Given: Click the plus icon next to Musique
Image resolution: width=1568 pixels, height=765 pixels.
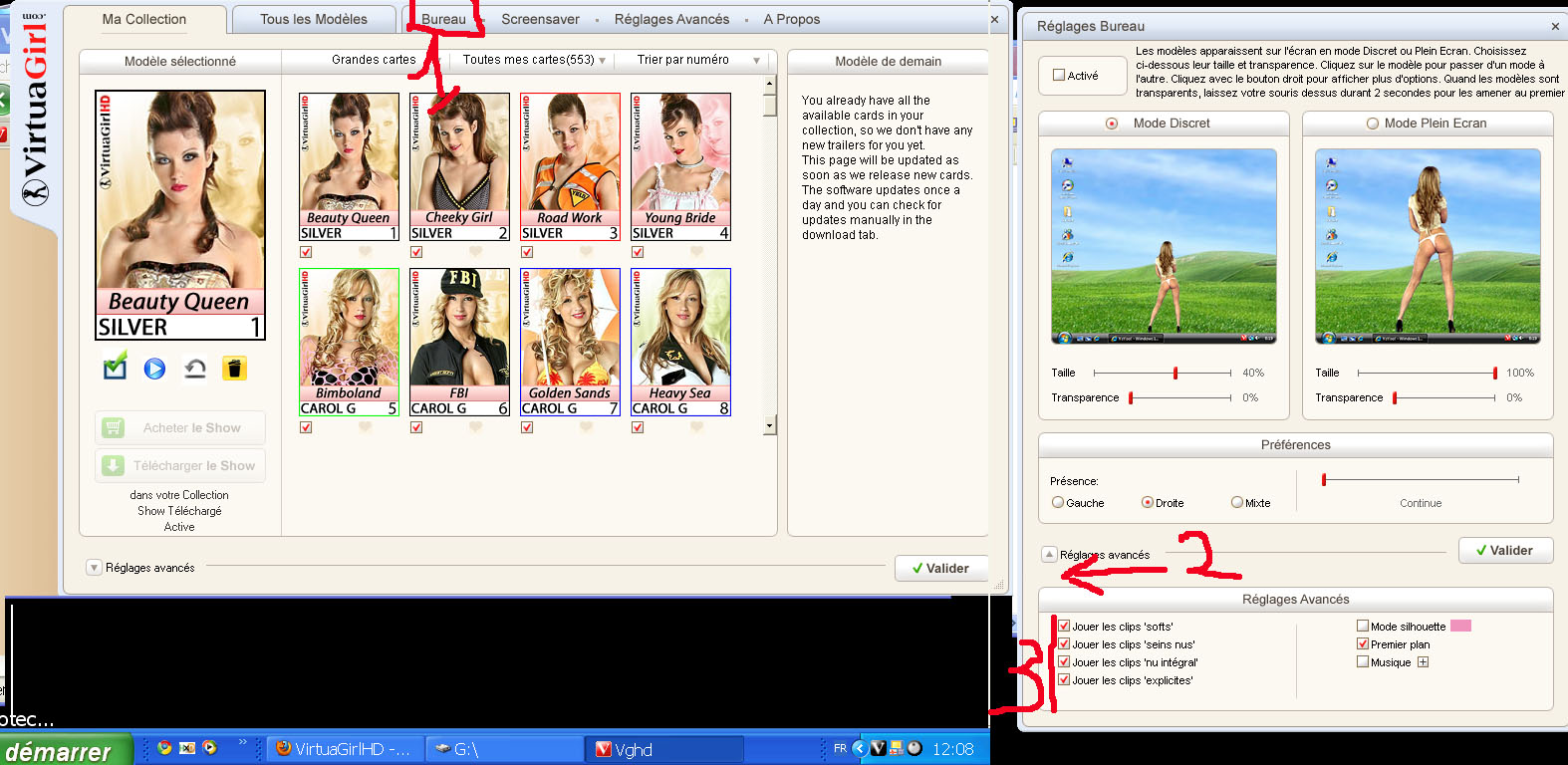Looking at the screenshot, I should pos(1423,662).
